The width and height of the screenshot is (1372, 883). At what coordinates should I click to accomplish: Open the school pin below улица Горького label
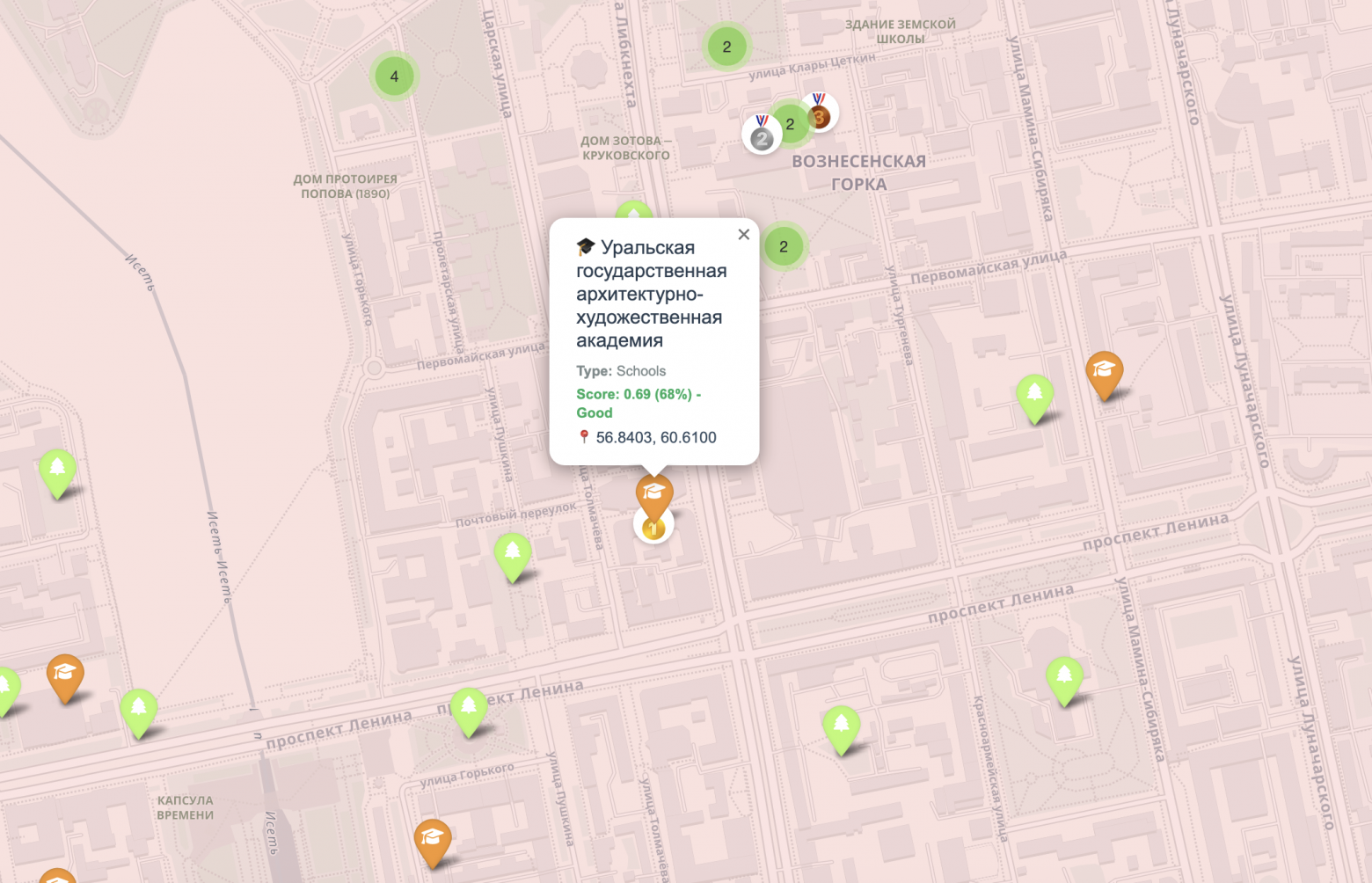coord(432,842)
